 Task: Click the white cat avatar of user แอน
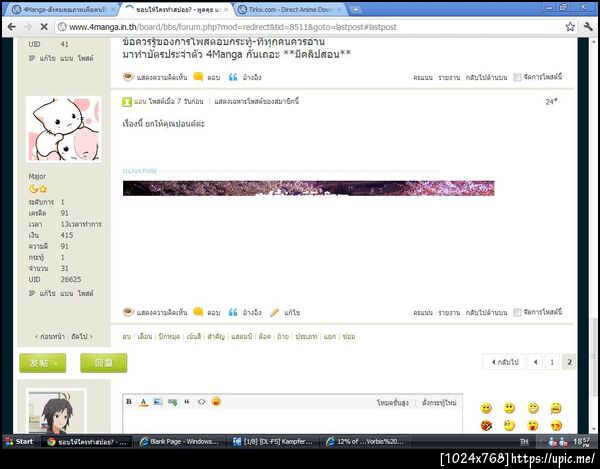pos(64,129)
